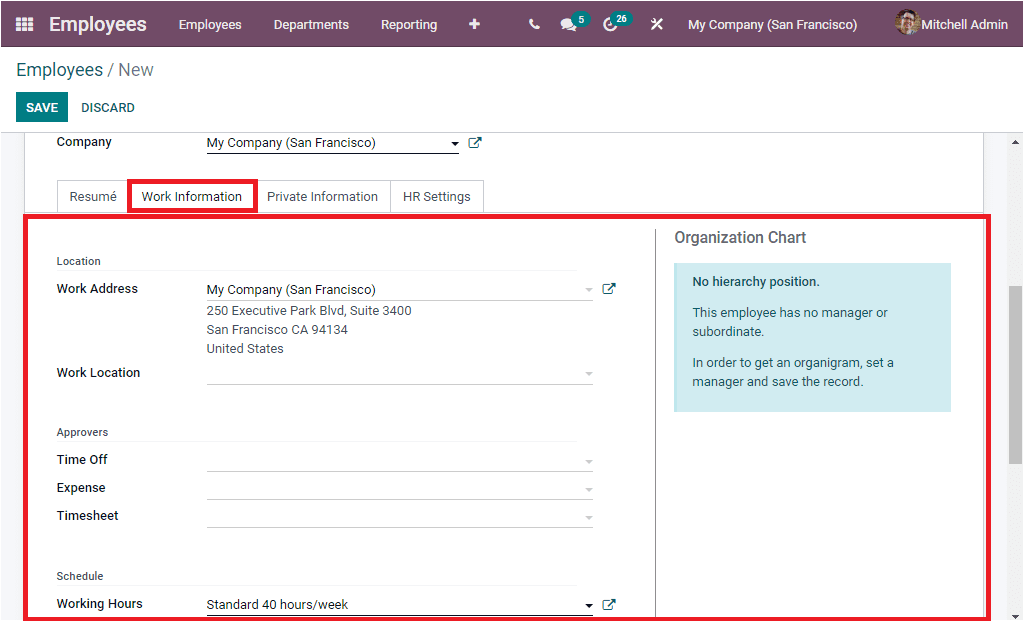Image resolution: width=1024 pixels, height=621 pixels.
Task: Open the developer tools wrench icon
Action: tap(656, 24)
